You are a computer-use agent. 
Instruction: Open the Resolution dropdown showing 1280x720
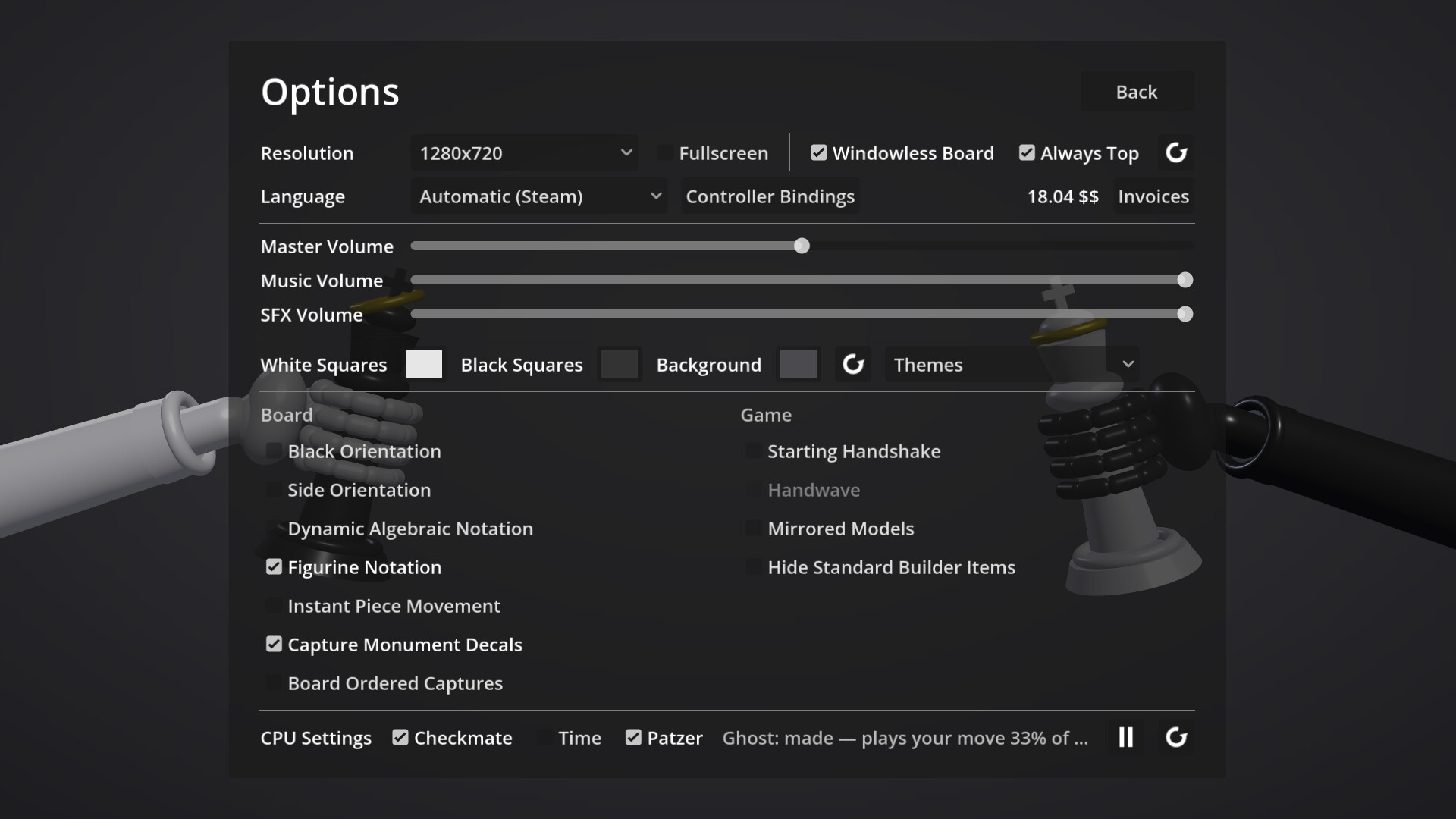coord(524,153)
